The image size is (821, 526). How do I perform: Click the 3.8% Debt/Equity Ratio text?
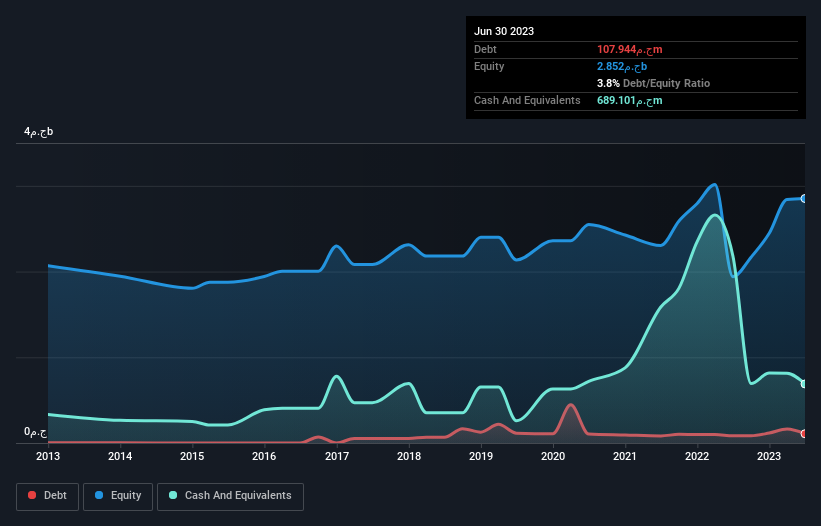click(653, 83)
